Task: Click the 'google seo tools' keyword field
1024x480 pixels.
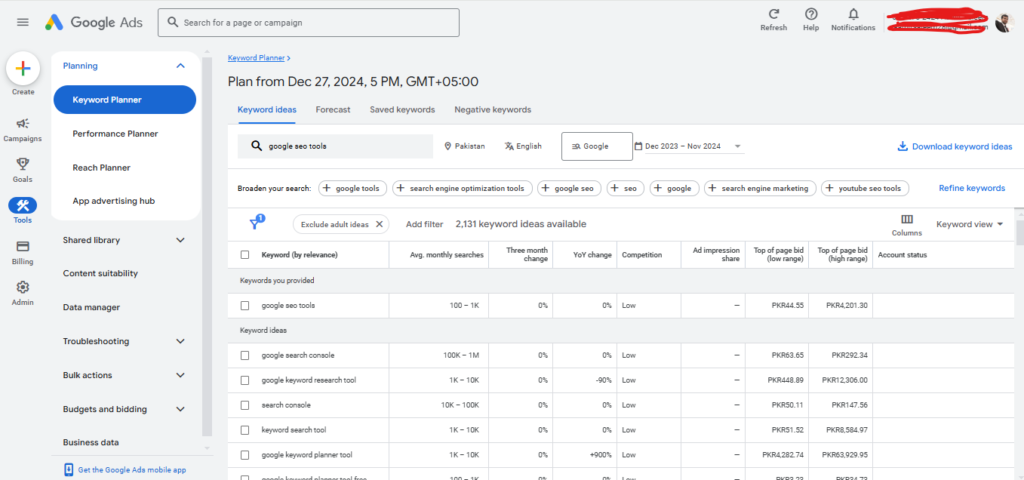Action: [x=335, y=146]
